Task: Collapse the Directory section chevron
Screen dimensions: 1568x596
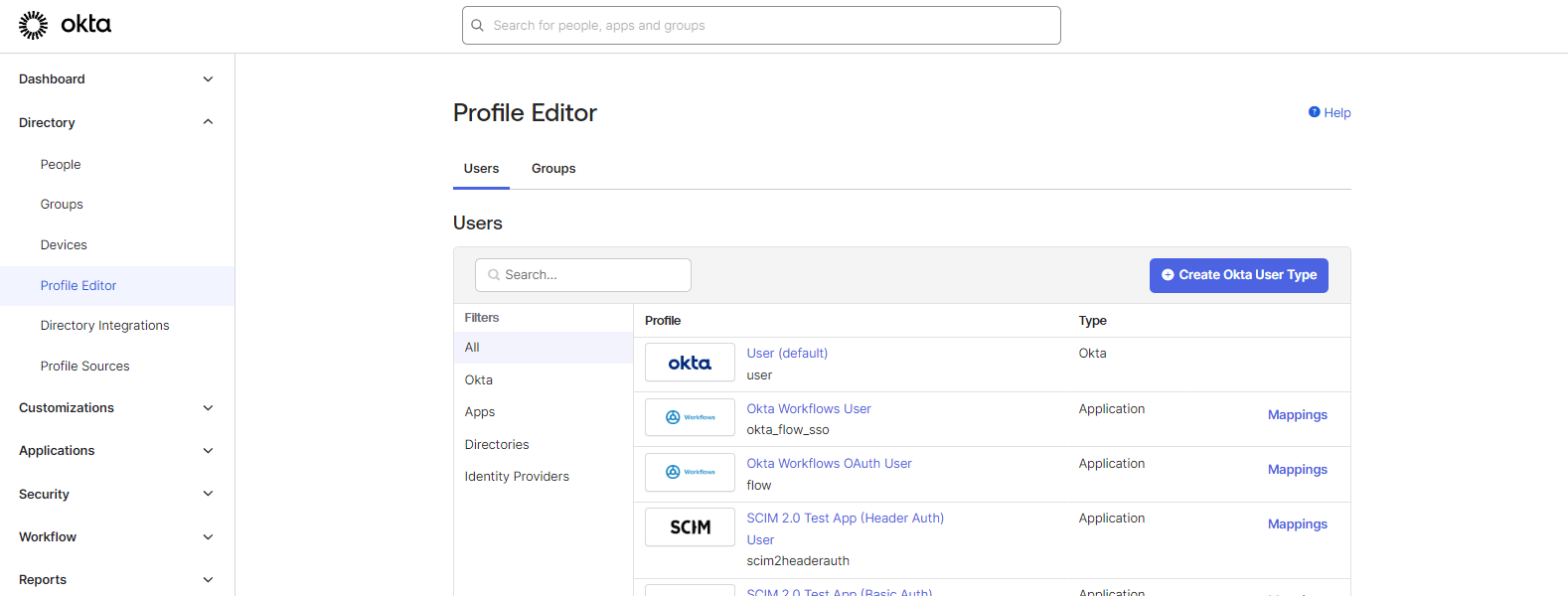Action: click(208, 122)
